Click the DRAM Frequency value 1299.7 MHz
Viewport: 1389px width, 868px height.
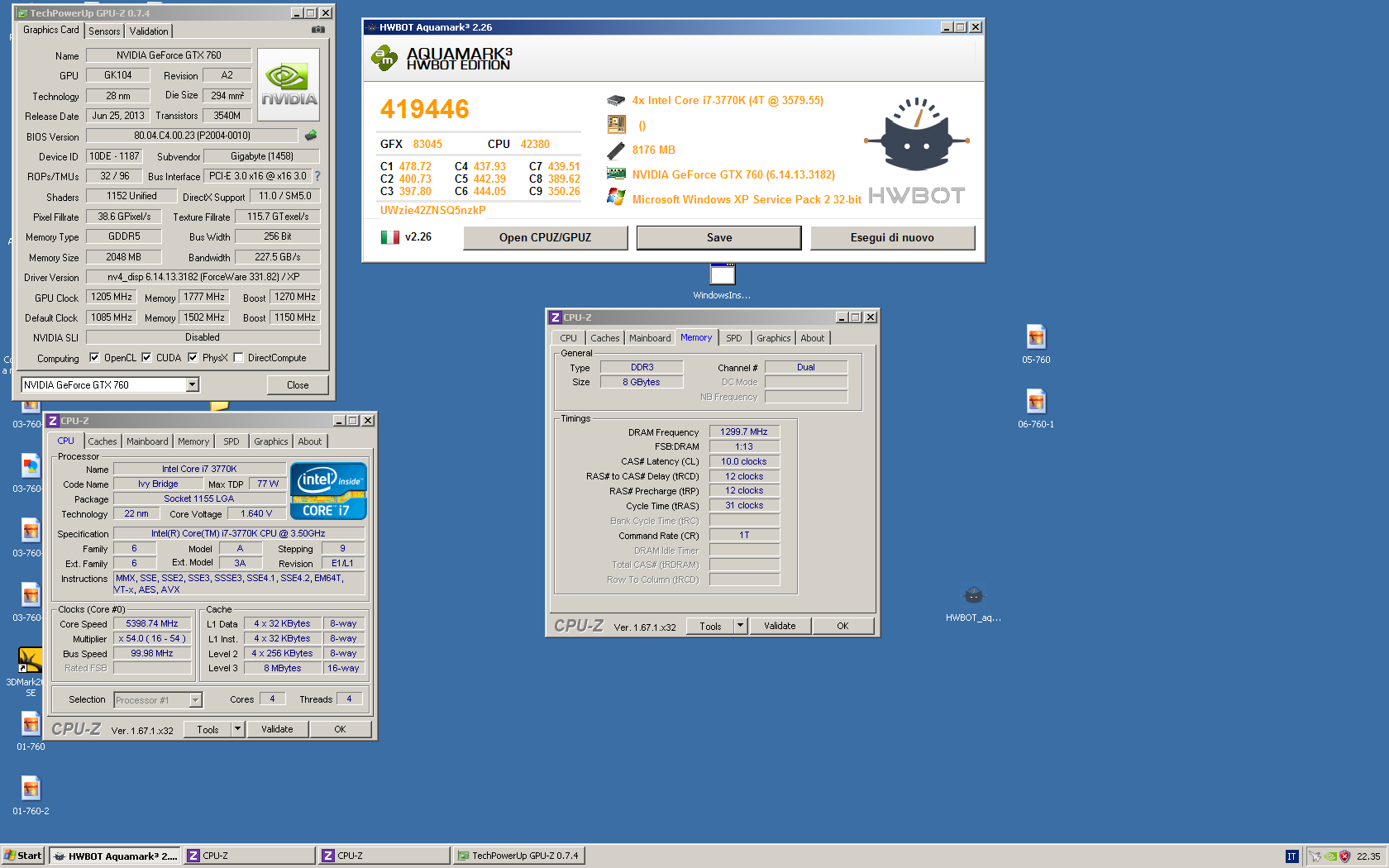744,432
